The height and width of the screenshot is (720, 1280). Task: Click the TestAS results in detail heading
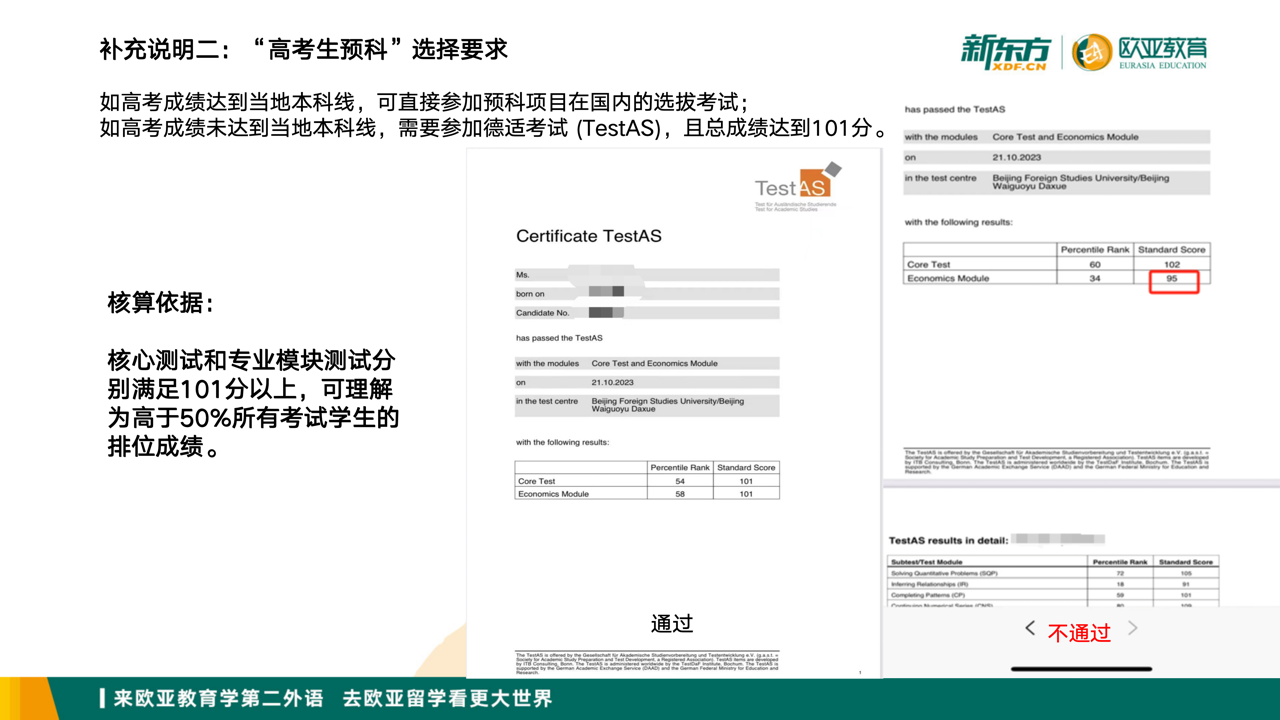[948, 540]
